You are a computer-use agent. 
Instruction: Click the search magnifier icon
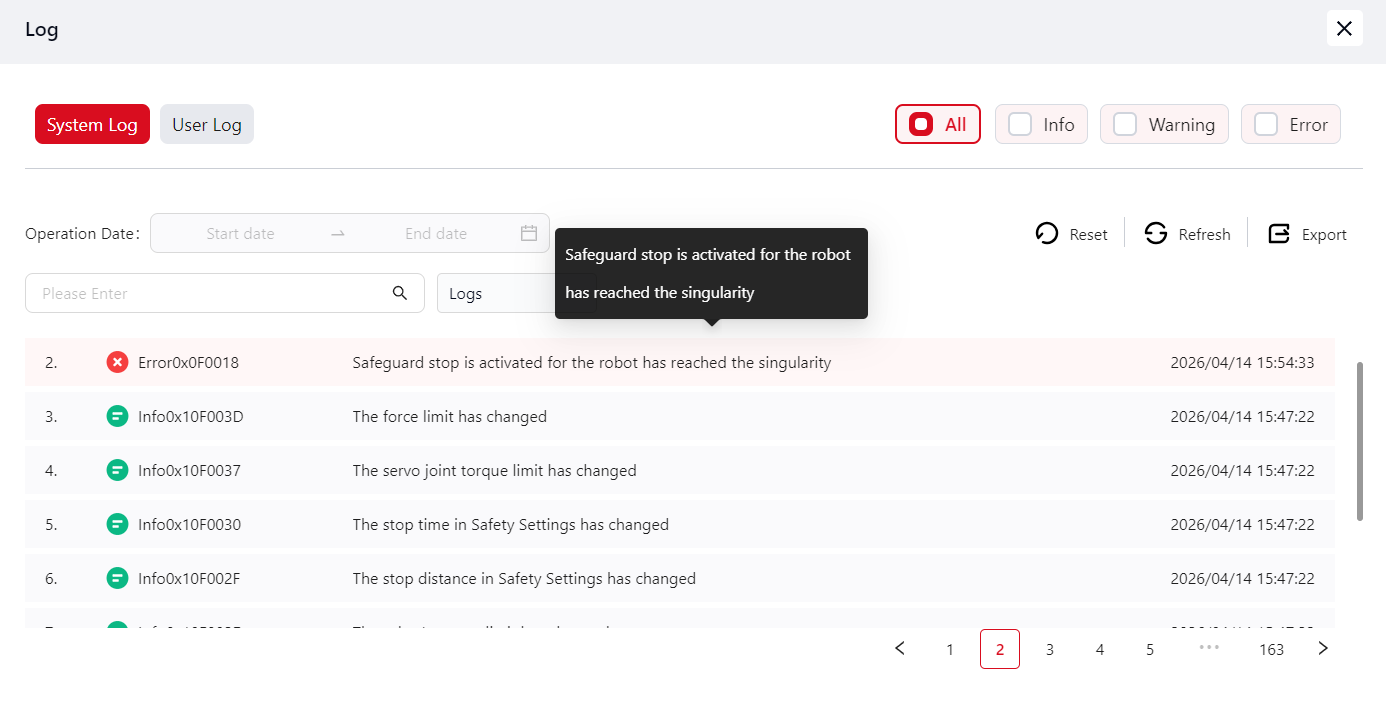(400, 293)
